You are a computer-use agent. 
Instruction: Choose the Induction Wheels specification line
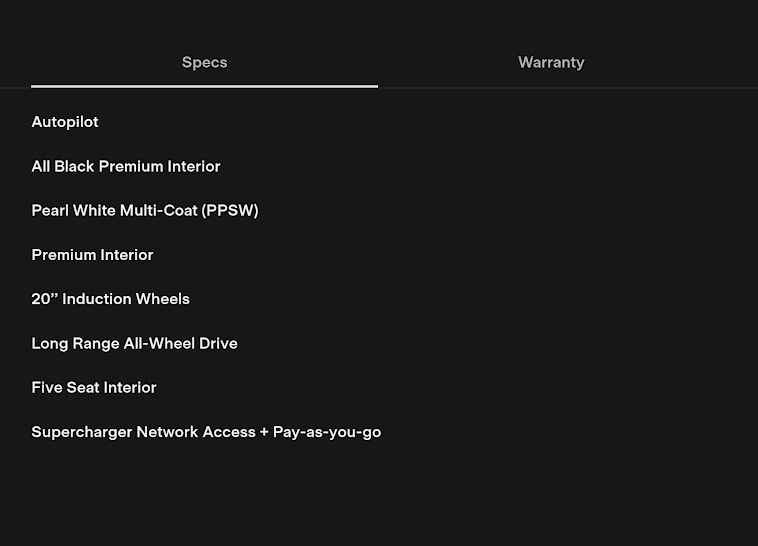coord(110,299)
